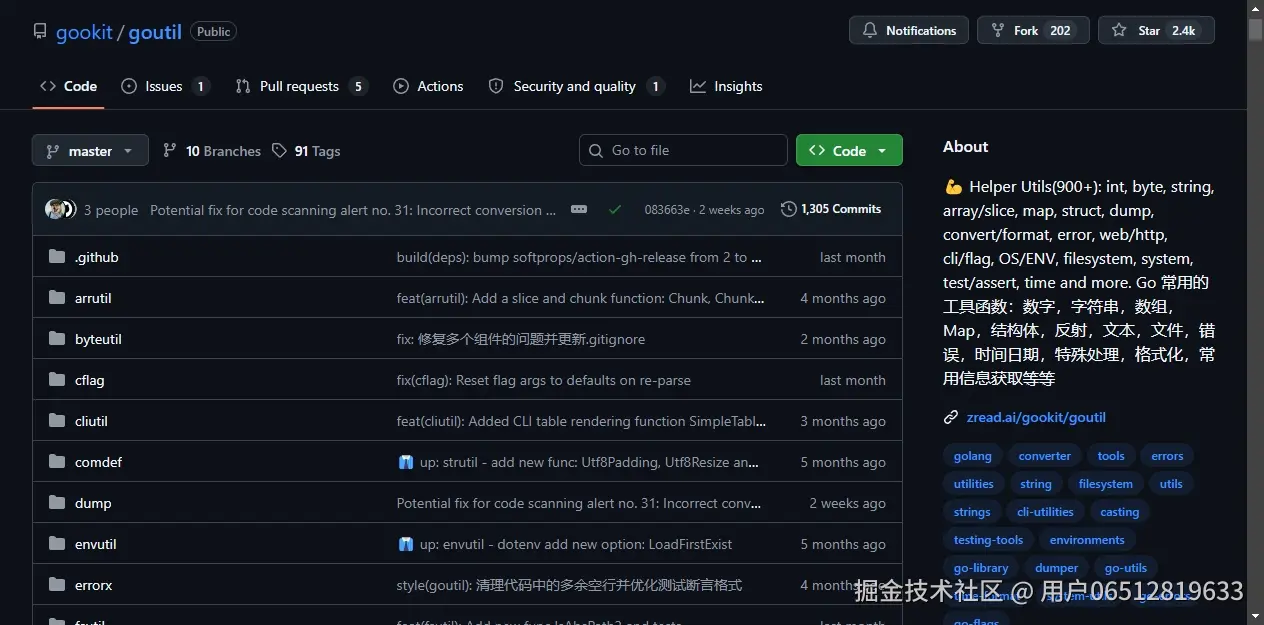The image size is (1264, 625).
Task: Open the Pull requests tab
Action: click(301, 86)
